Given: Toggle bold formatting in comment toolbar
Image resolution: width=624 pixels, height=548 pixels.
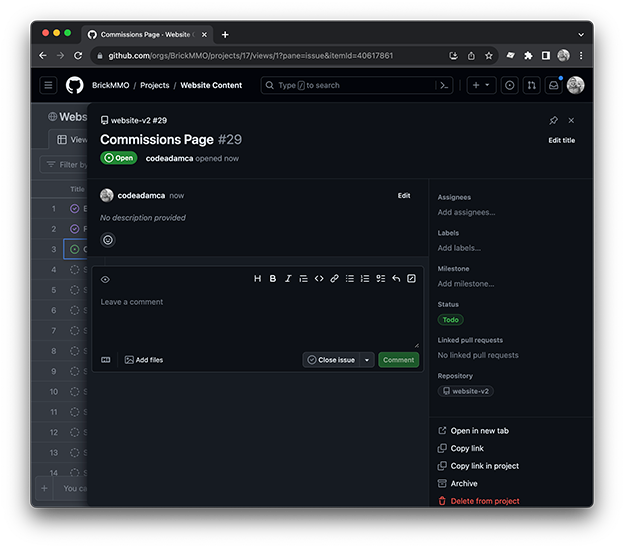Looking at the screenshot, I should (272, 279).
